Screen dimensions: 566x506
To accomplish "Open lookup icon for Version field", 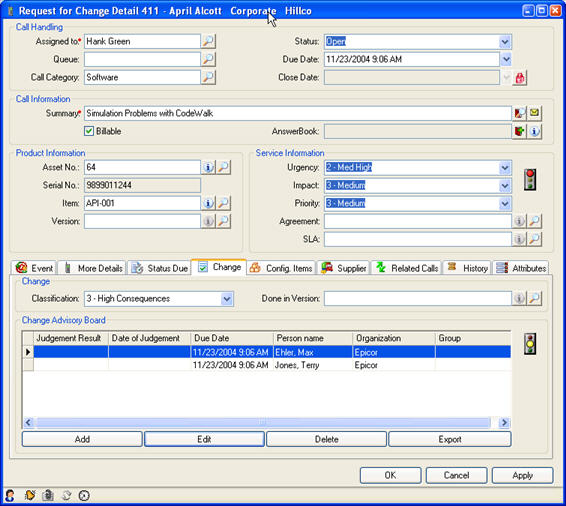I will pyautogui.click(x=223, y=221).
